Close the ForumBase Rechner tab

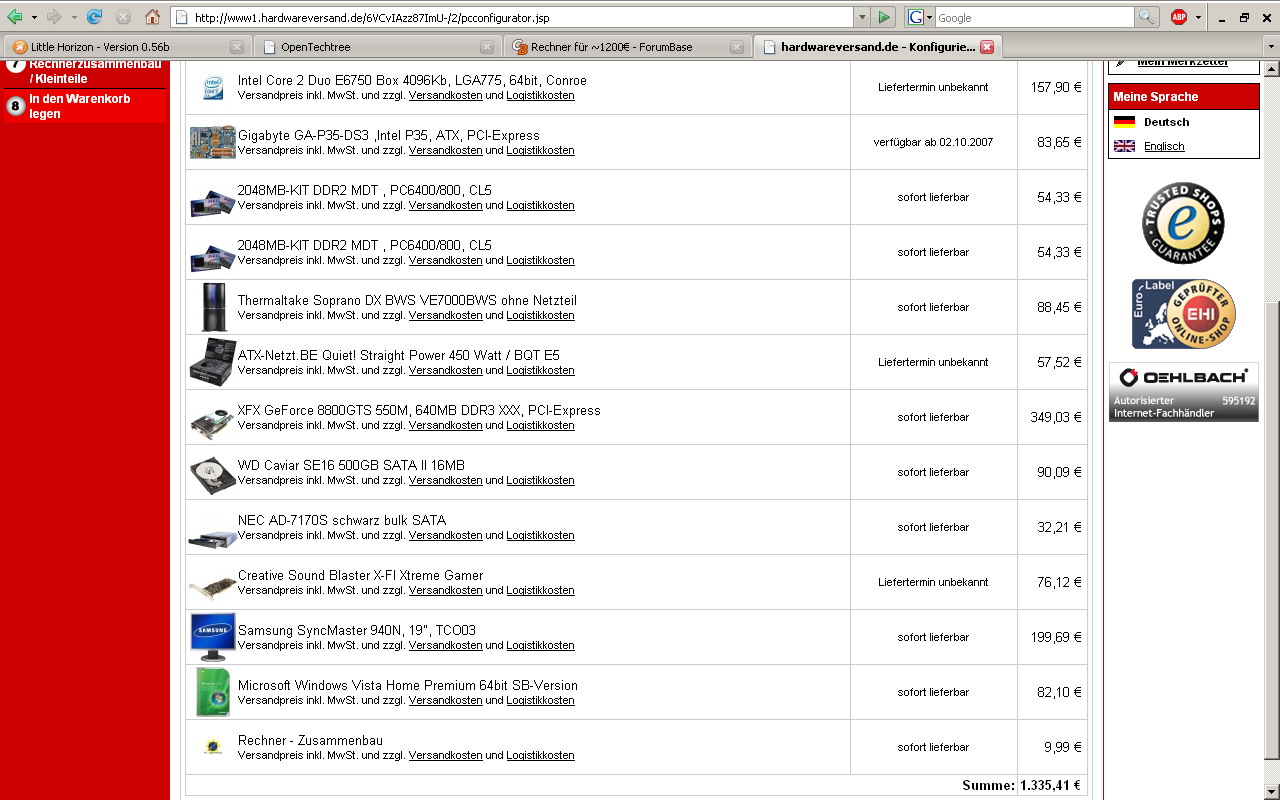click(737, 47)
